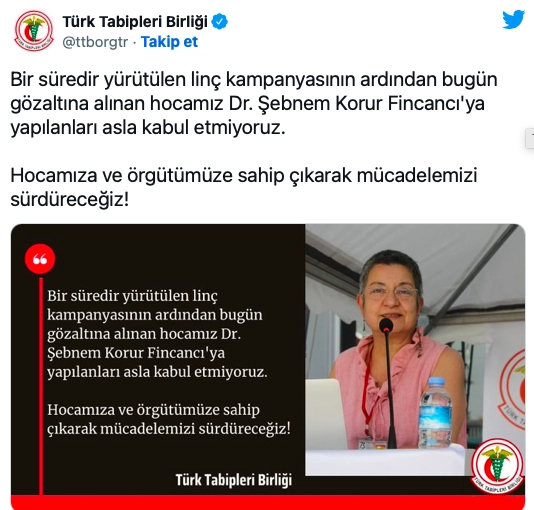Image resolution: width=534 pixels, height=510 pixels.
Task: Follow the account via Takip et
Action: (169, 42)
